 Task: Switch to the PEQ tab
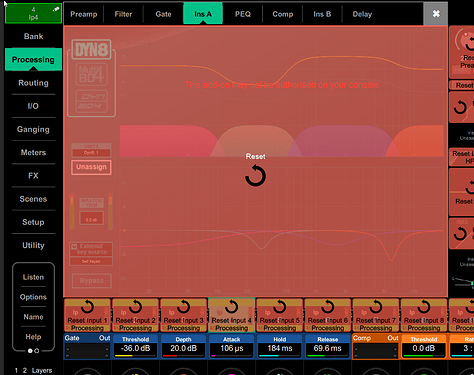[x=243, y=14]
